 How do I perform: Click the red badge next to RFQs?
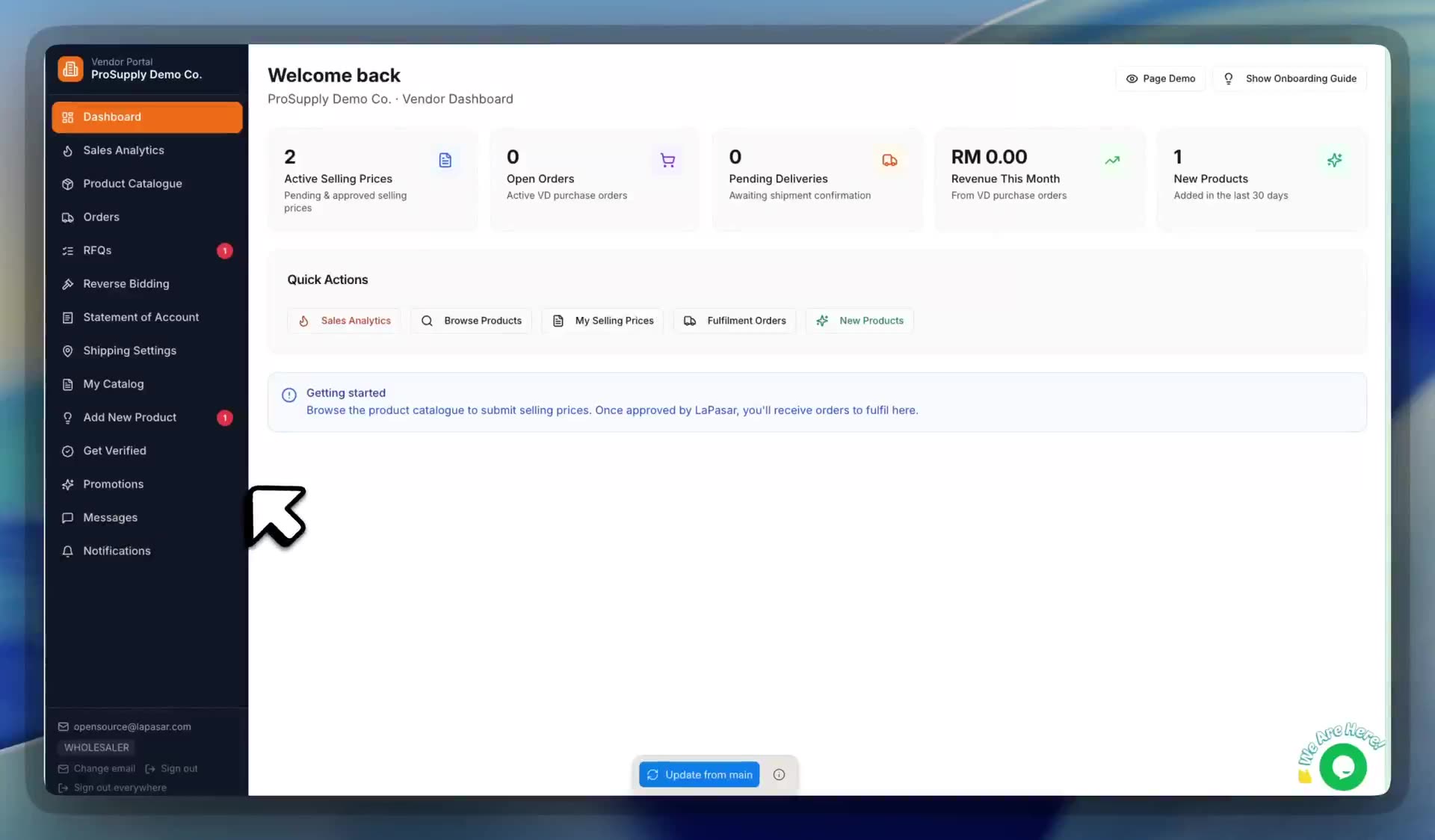224,251
